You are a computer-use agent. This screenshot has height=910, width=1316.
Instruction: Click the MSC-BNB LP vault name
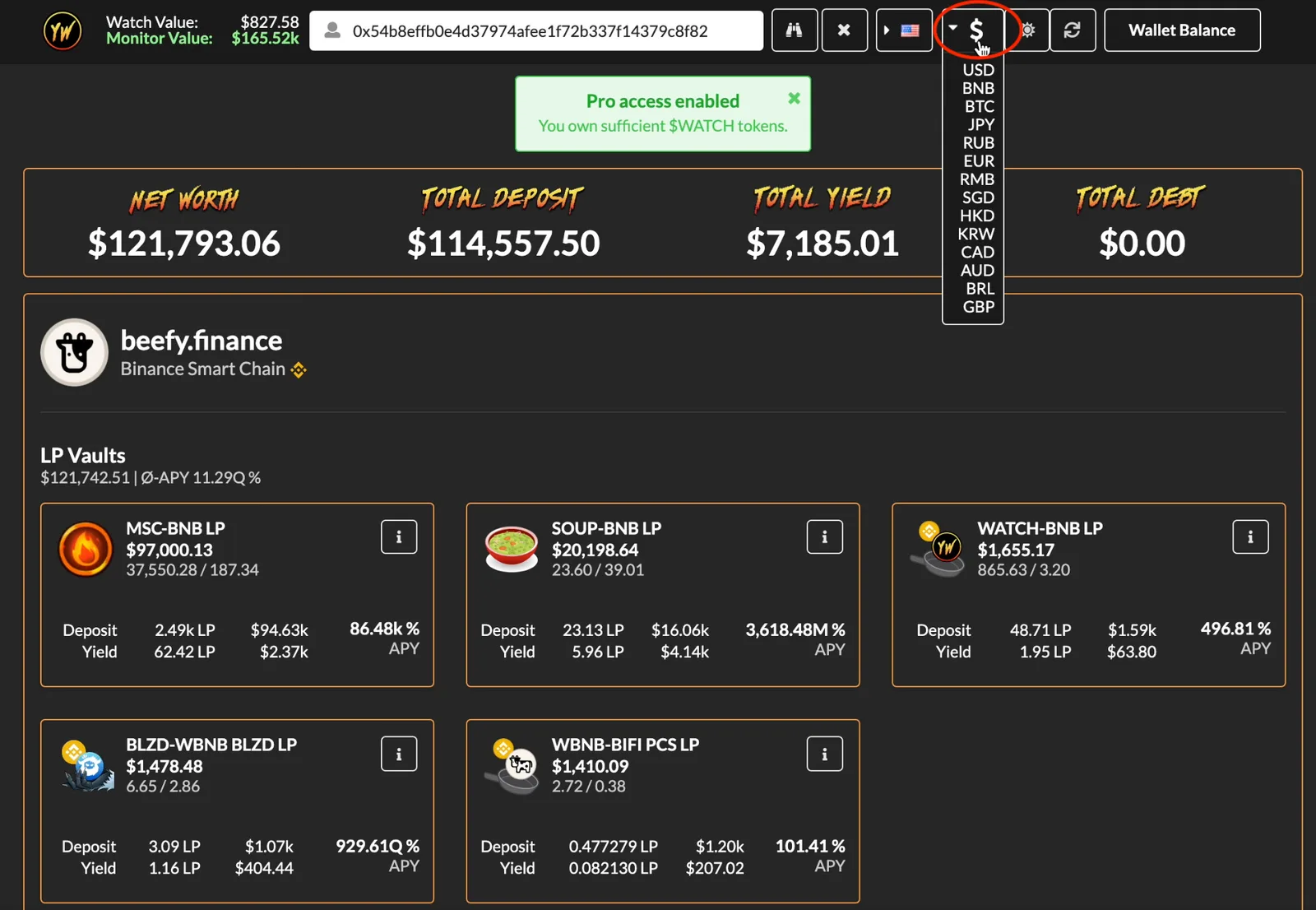coord(175,528)
